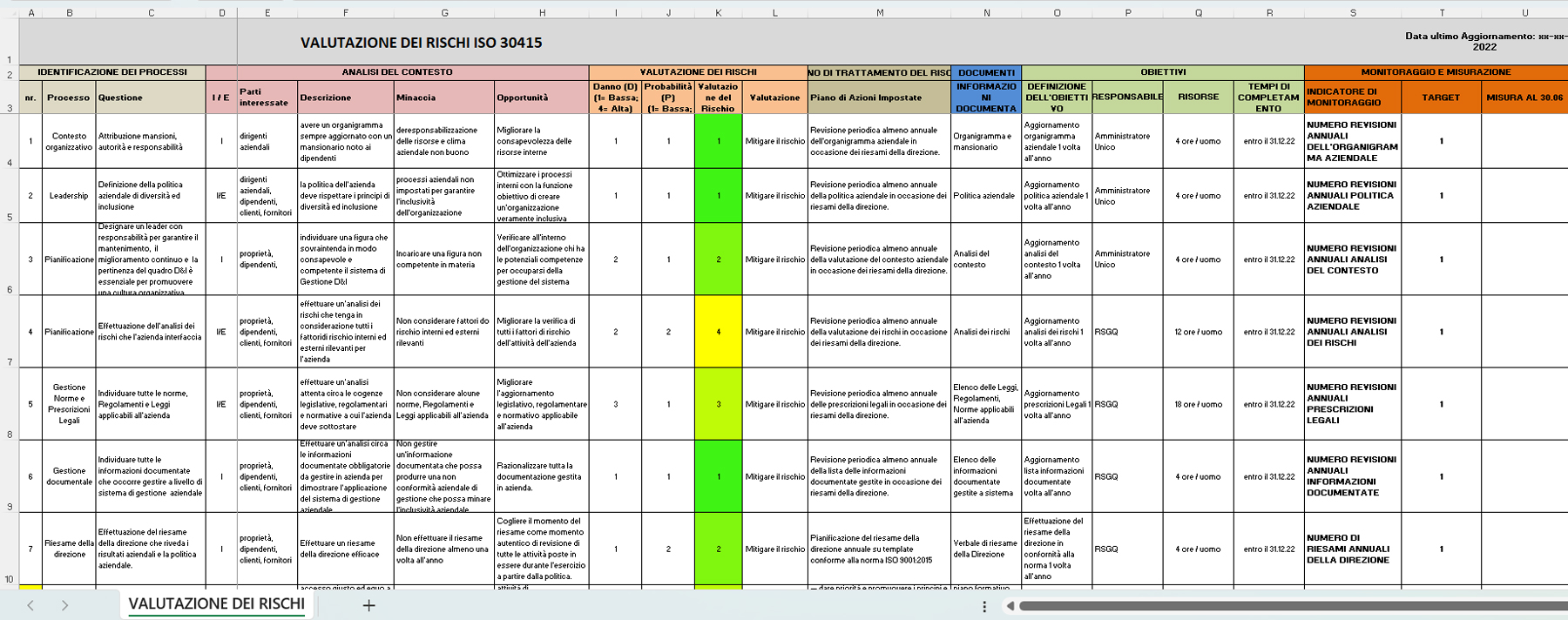Click the IDENTIFICAZIONE DEI PROCESSI header
This screenshot has width=1568, height=620.
[x=112, y=72]
